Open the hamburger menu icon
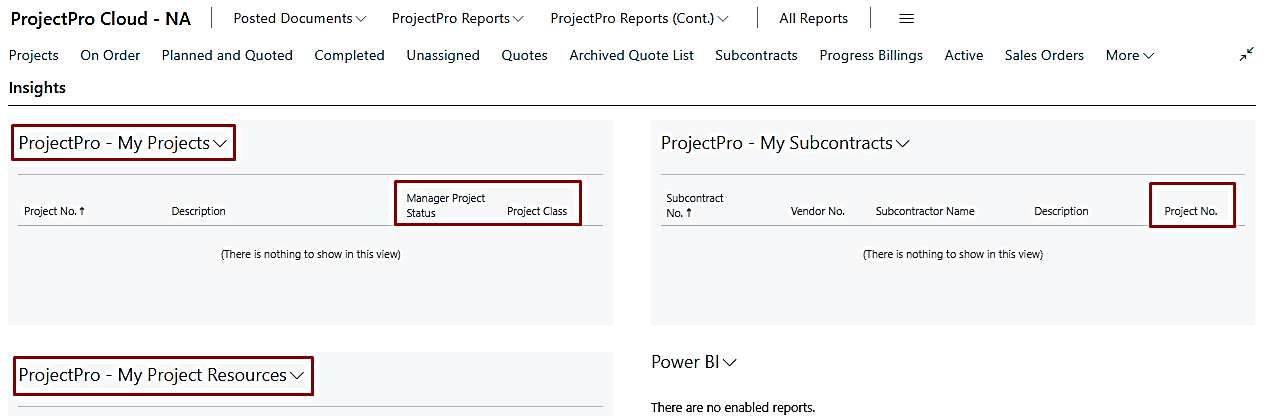The height and width of the screenshot is (416, 1267). pos(907,19)
